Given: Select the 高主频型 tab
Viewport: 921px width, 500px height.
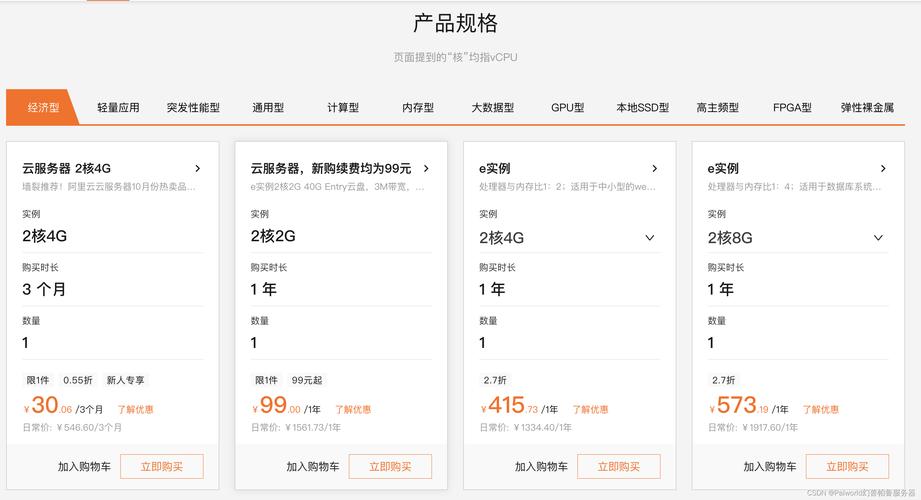Looking at the screenshot, I should pos(717,108).
